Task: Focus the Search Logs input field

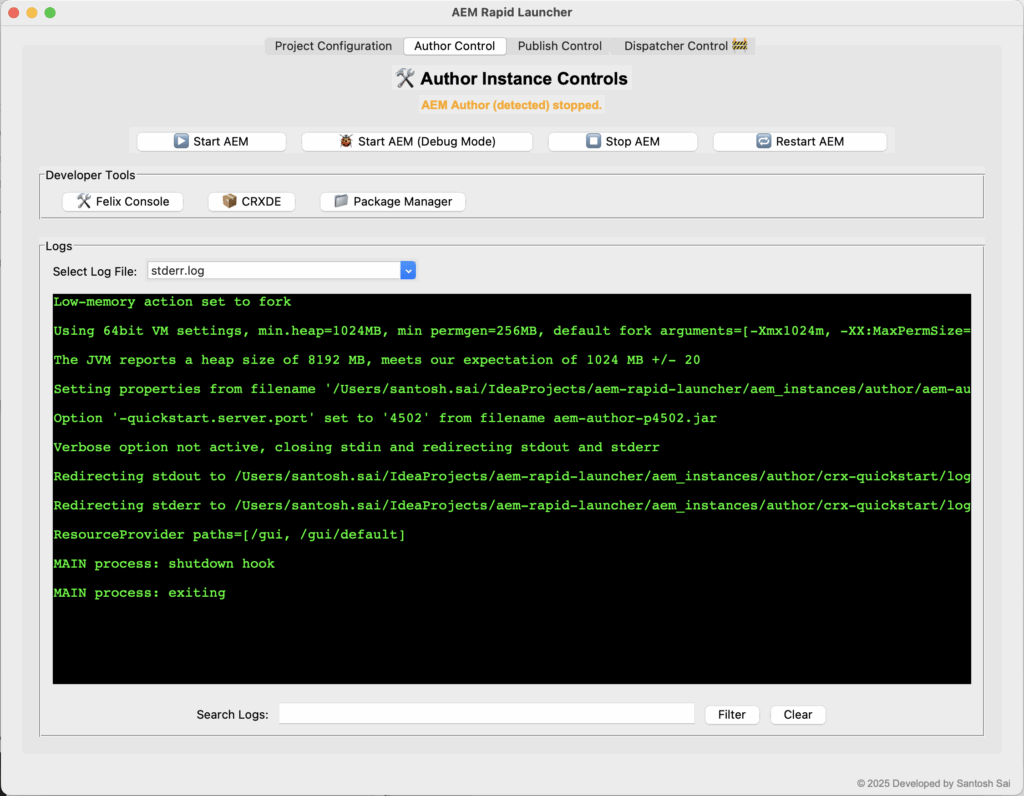Action: (486, 714)
